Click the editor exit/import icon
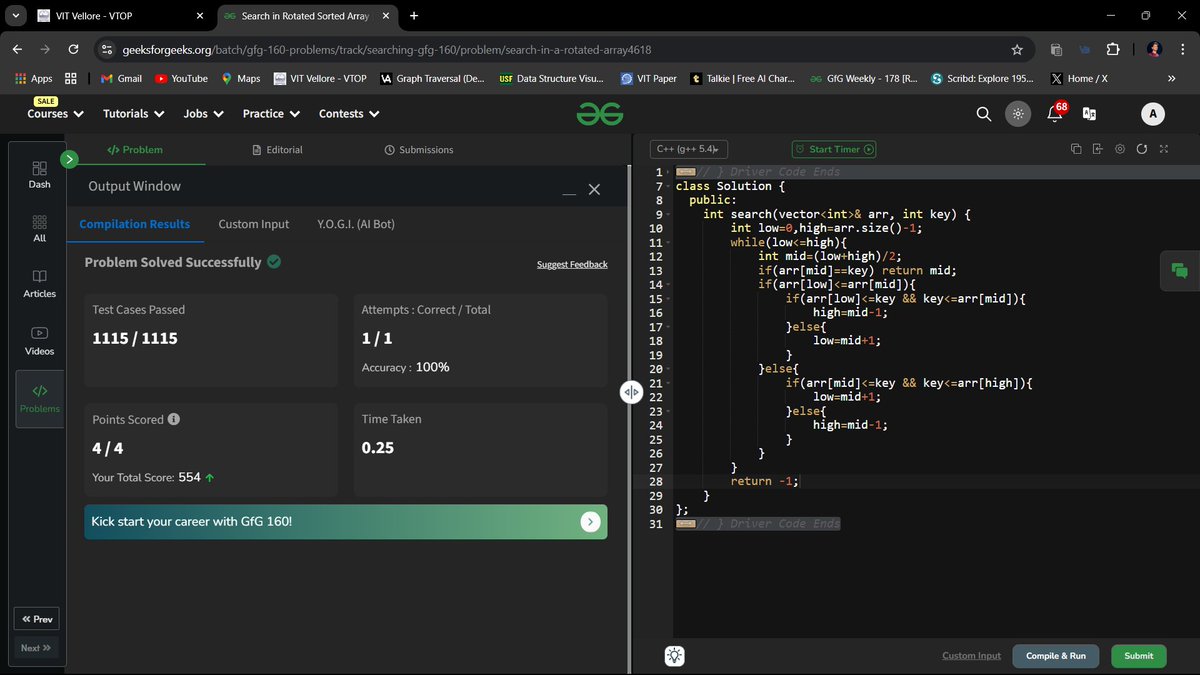The height and width of the screenshot is (675, 1200). [1098, 149]
